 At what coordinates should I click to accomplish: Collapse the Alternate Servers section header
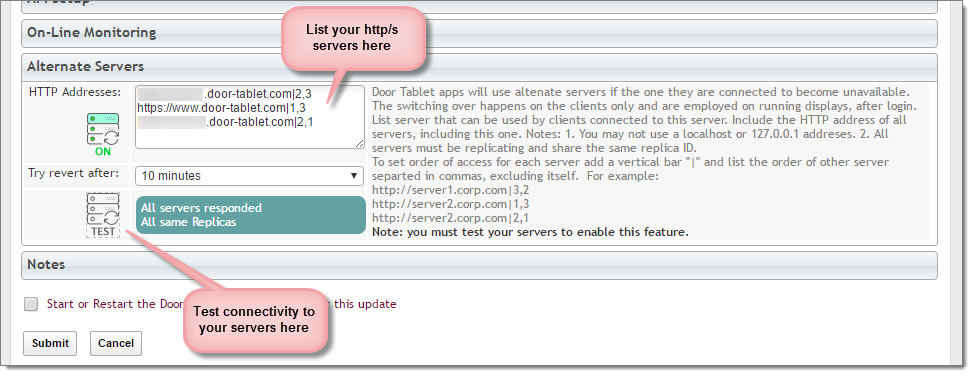(x=479, y=66)
